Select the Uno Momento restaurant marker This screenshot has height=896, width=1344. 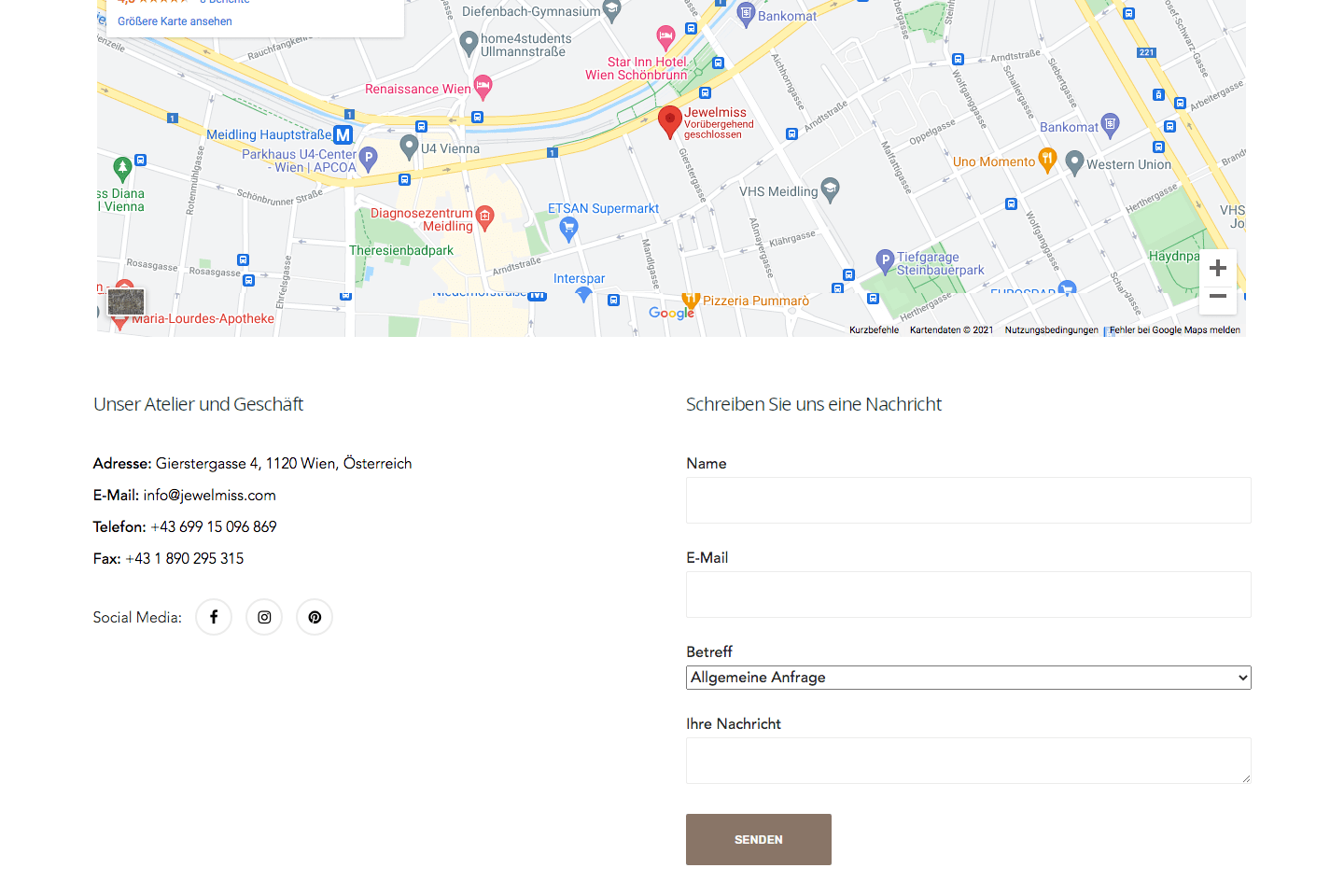tap(1047, 161)
